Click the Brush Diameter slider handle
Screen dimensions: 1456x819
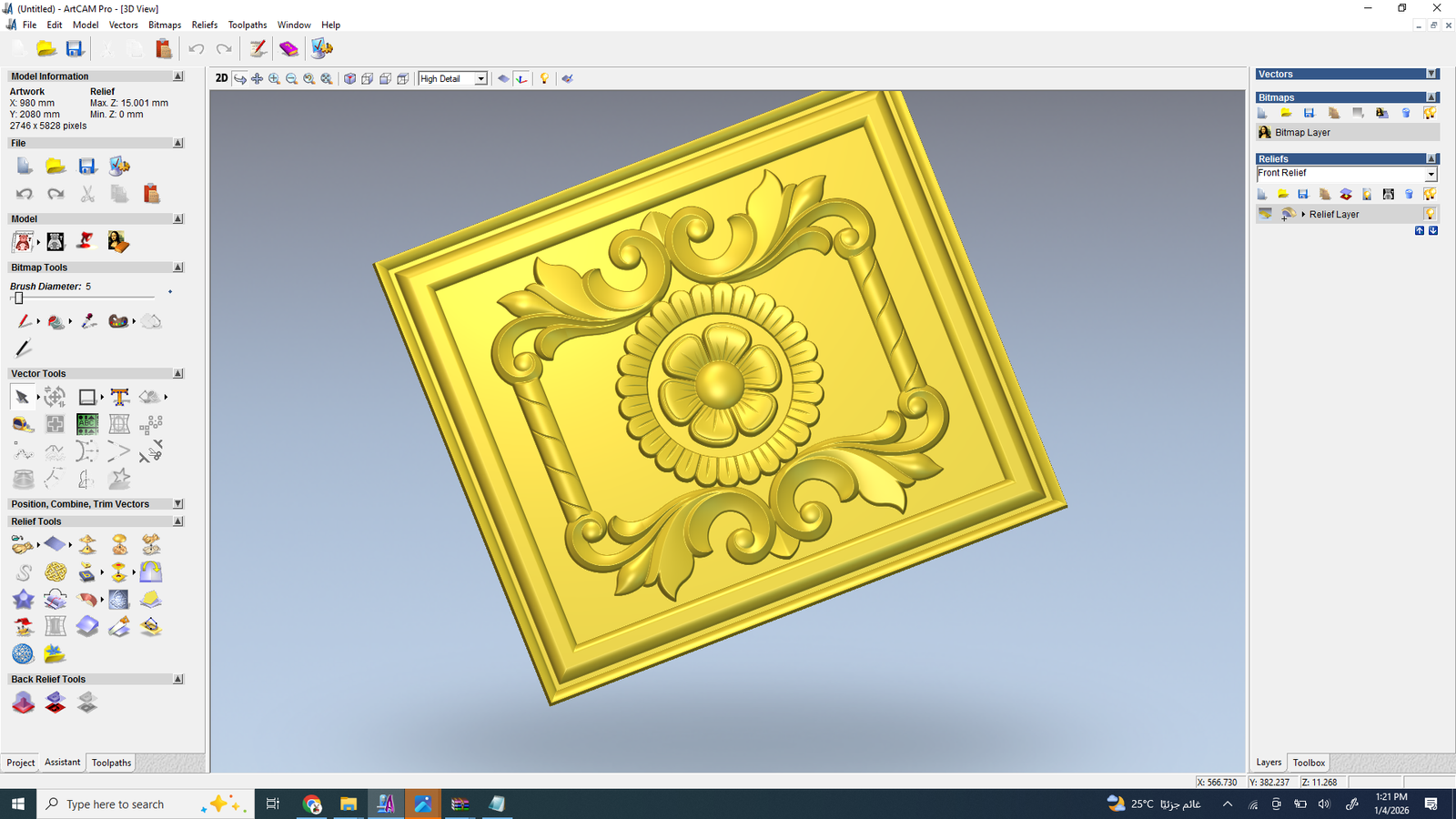tap(18, 298)
